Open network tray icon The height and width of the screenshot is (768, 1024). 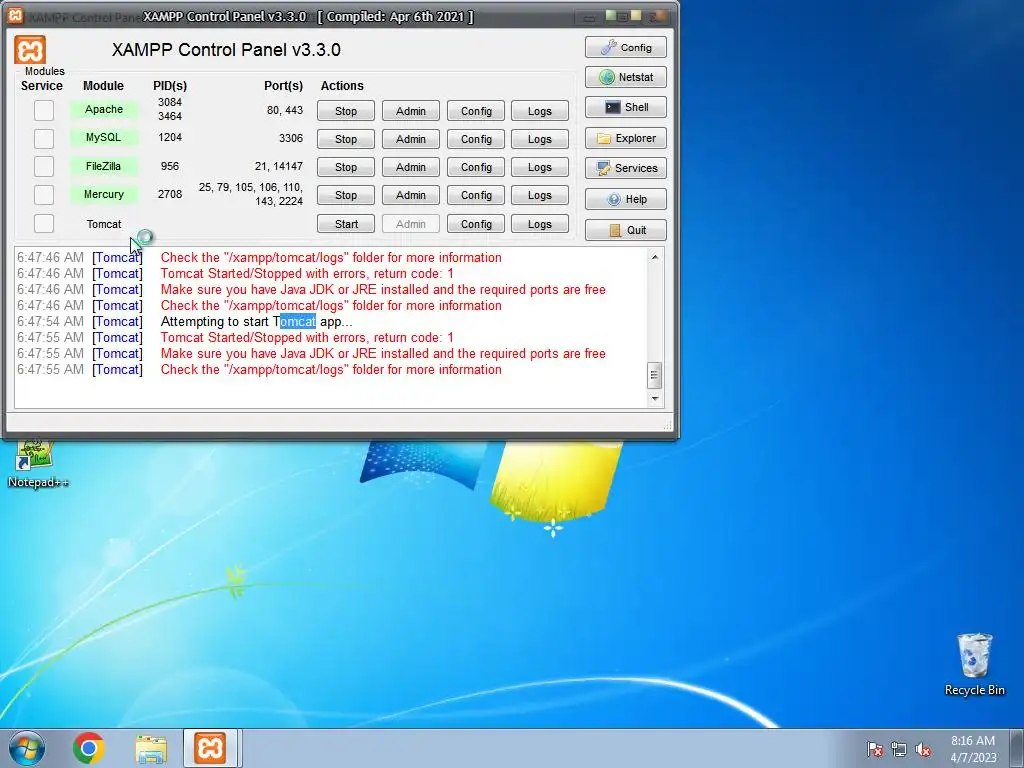899,749
